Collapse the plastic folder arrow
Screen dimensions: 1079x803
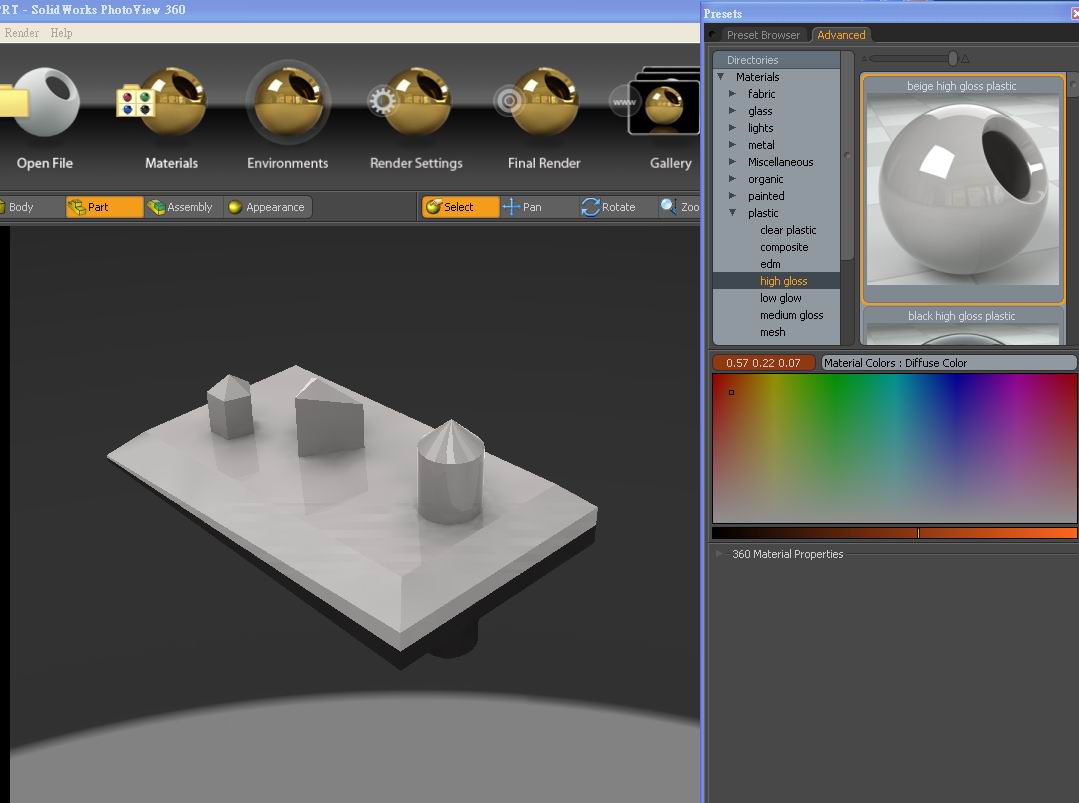pos(733,213)
